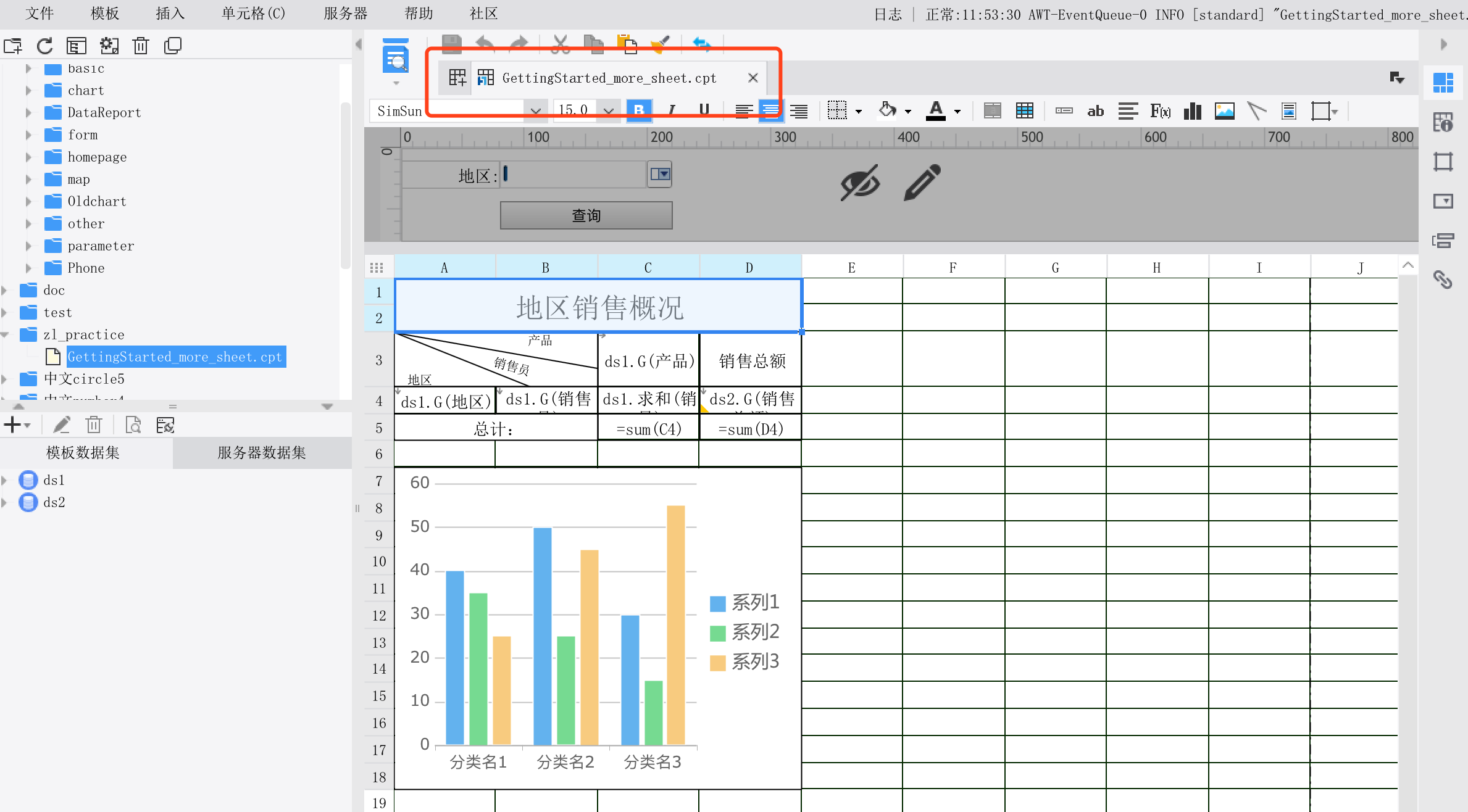The image size is (1468, 812).
Task: Click the pencil edit parameter pane icon
Action: pos(922,182)
